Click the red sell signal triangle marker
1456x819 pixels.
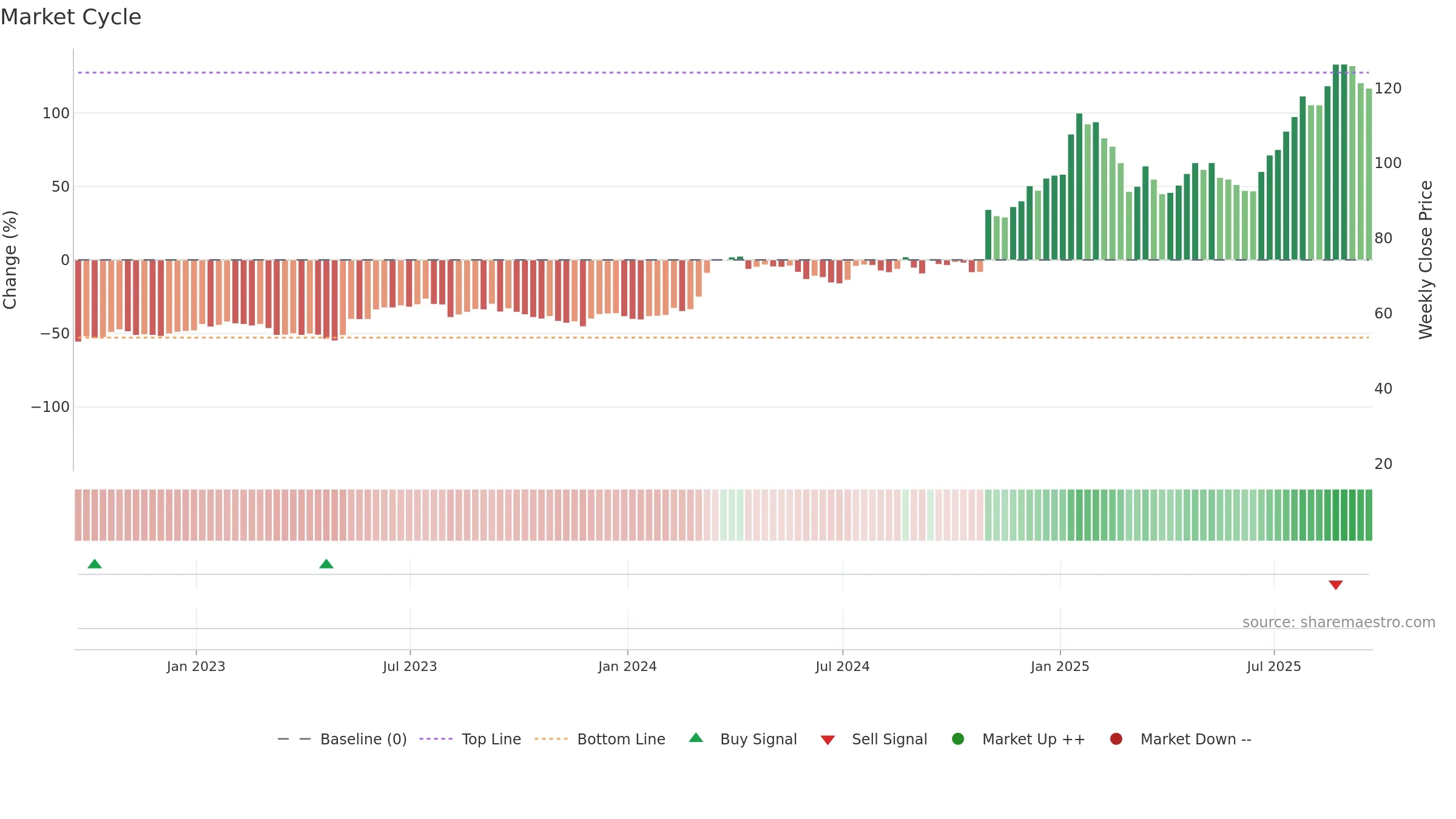click(x=1336, y=585)
